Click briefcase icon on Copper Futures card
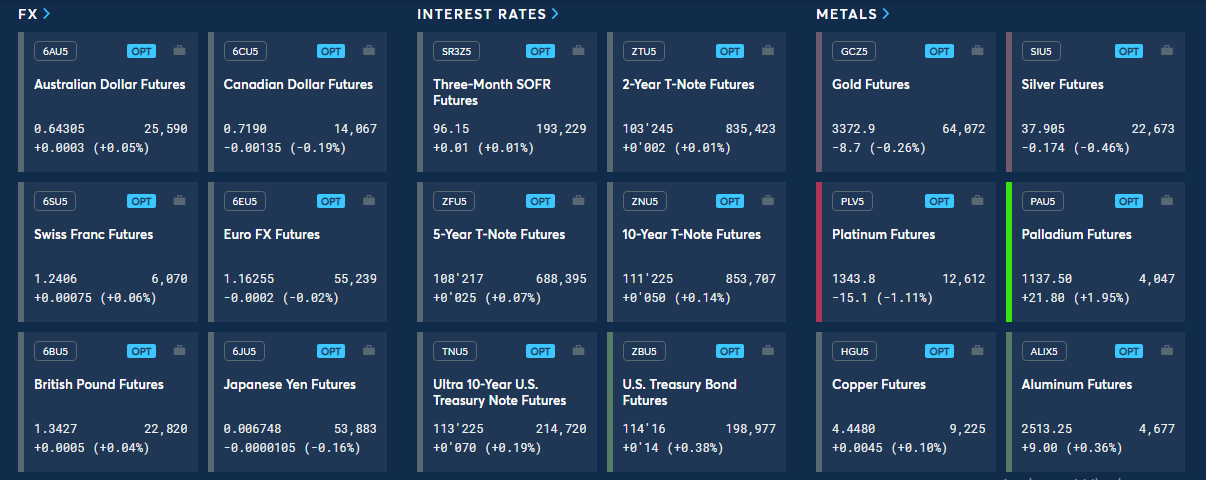The height and width of the screenshot is (480, 1206). [977, 351]
